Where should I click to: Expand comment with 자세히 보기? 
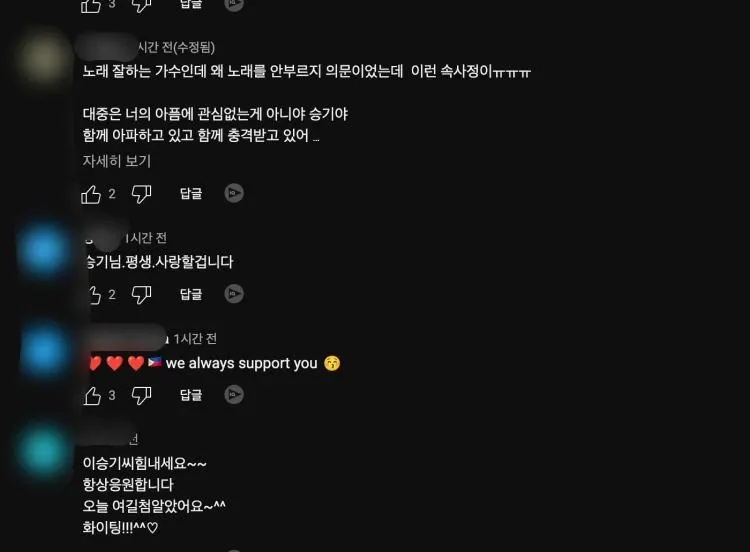pyautogui.click(x=117, y=161)
